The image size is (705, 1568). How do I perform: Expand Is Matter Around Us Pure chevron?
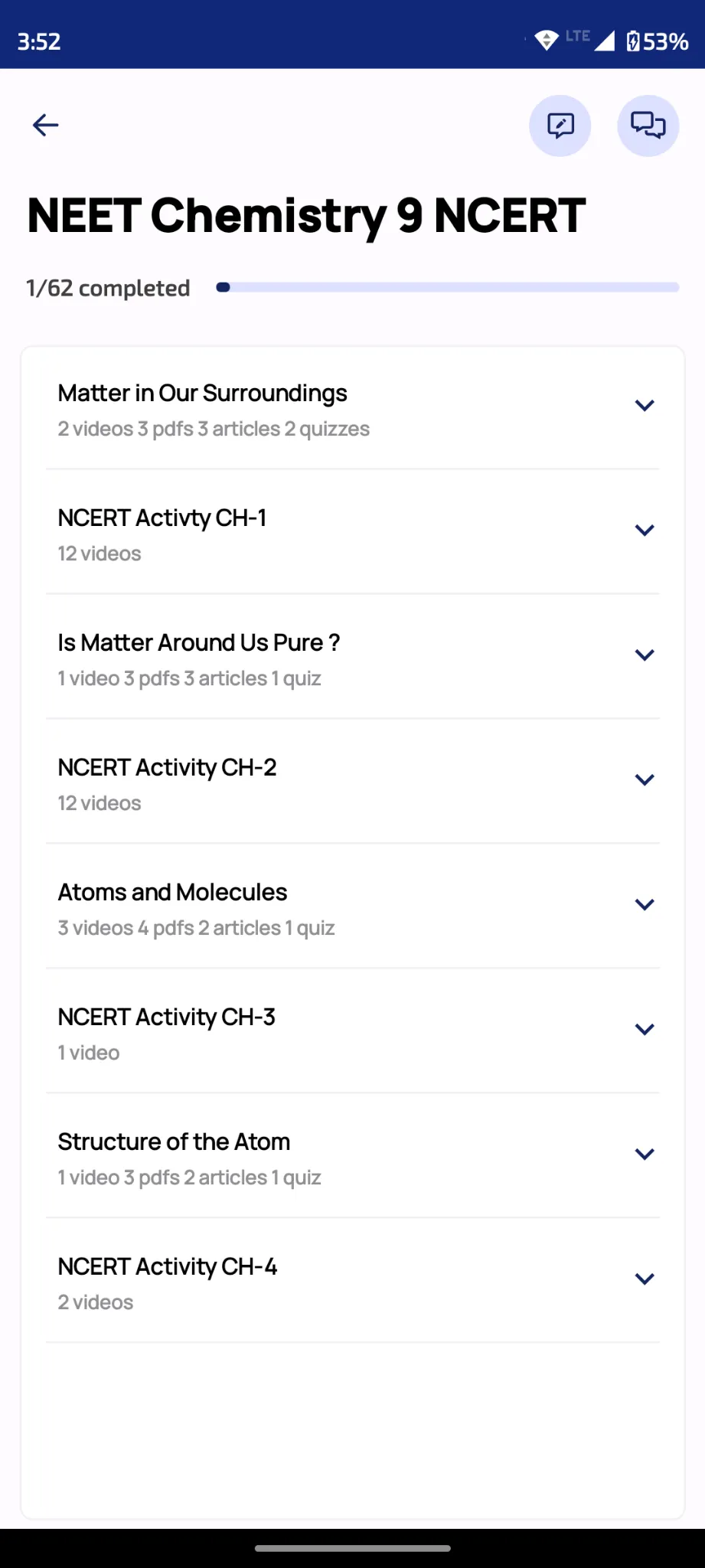click(645, 655)
